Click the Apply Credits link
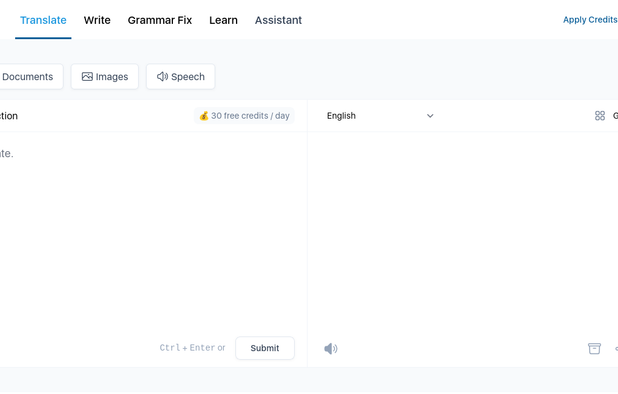This screenshot has width=618, height=394. pos(590,20)
